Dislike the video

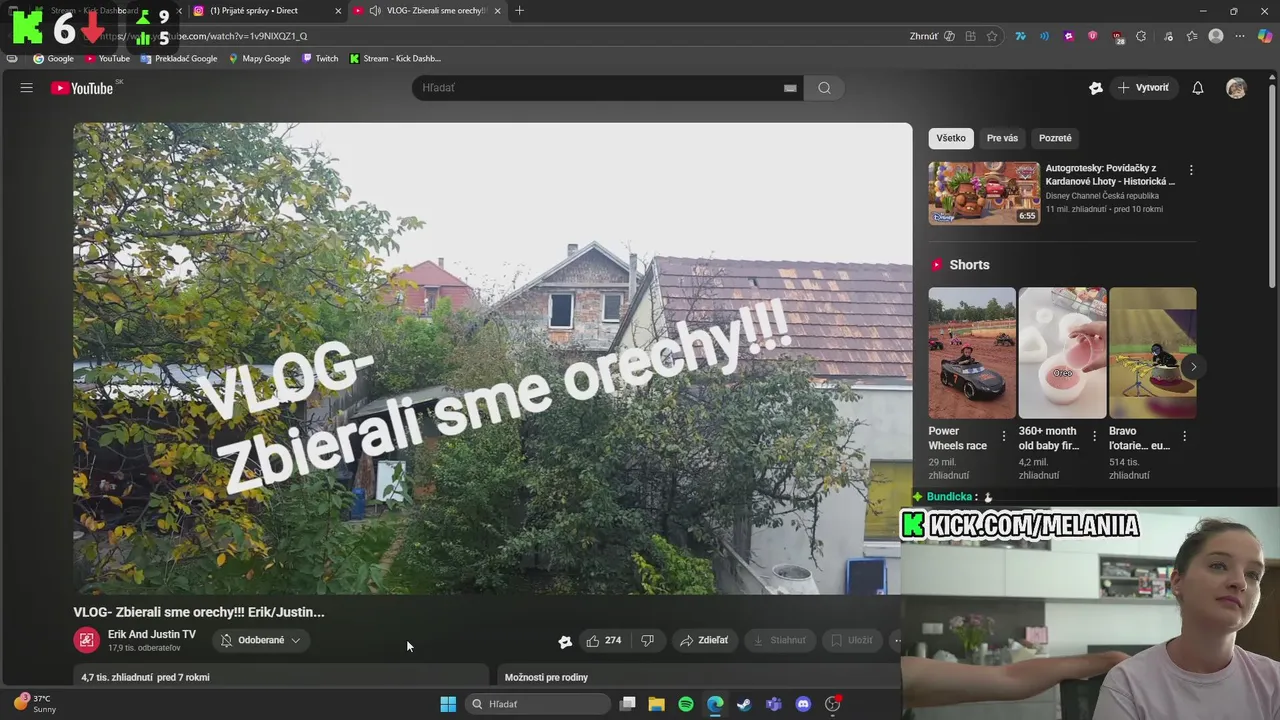click(647, 640)
